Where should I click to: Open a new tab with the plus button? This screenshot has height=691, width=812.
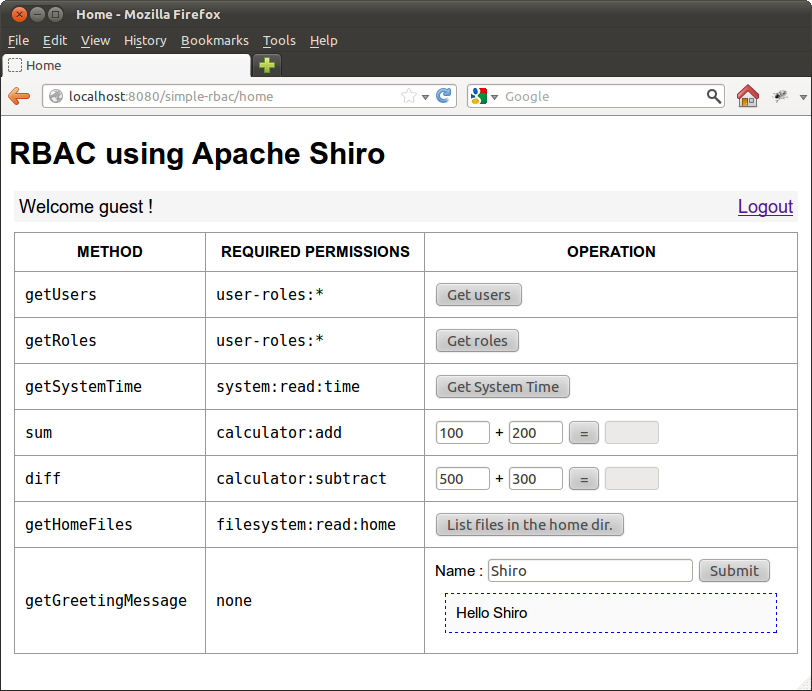pos(267,66)
